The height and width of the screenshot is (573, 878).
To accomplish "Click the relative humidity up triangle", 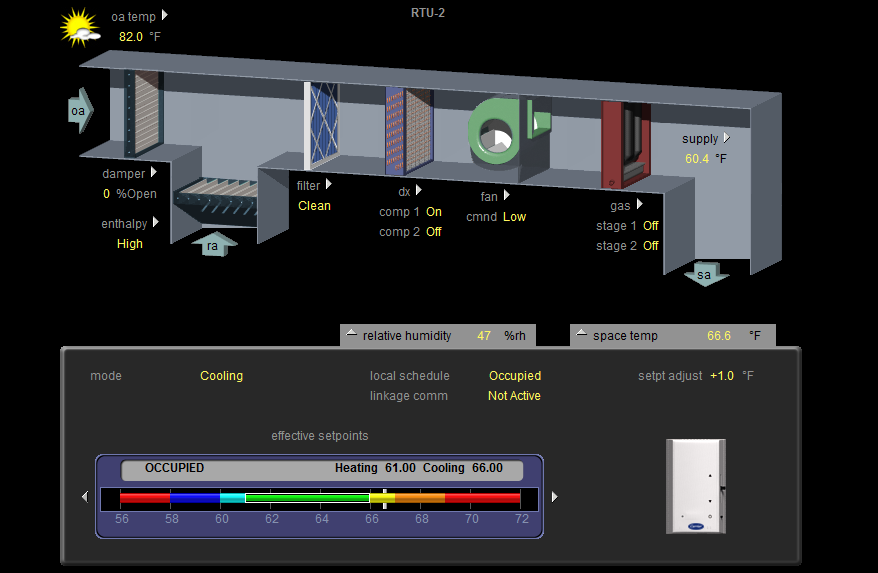I will (352, 333).
